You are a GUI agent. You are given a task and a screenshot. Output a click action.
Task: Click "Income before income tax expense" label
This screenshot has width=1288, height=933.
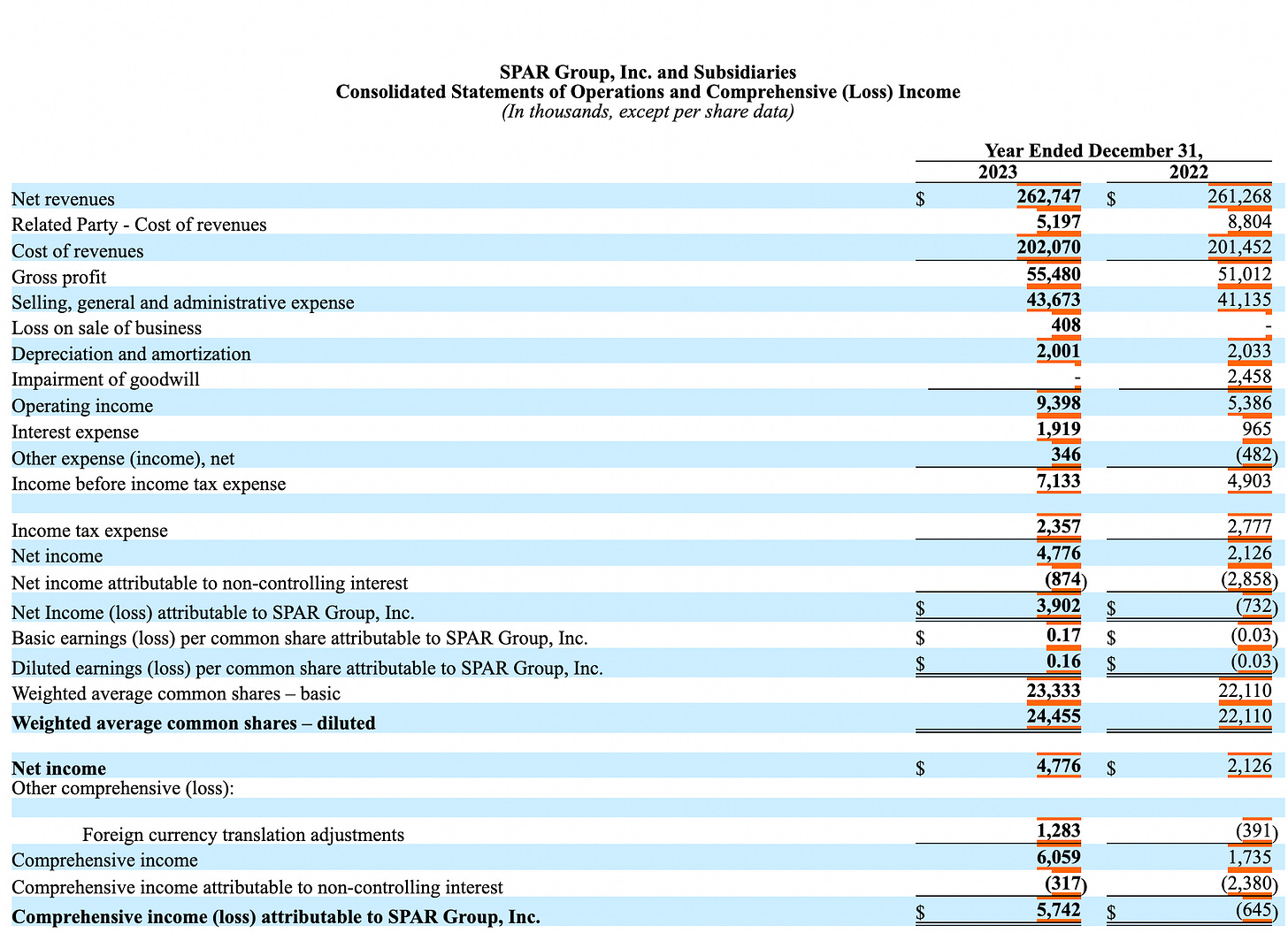tap(149, 484)
